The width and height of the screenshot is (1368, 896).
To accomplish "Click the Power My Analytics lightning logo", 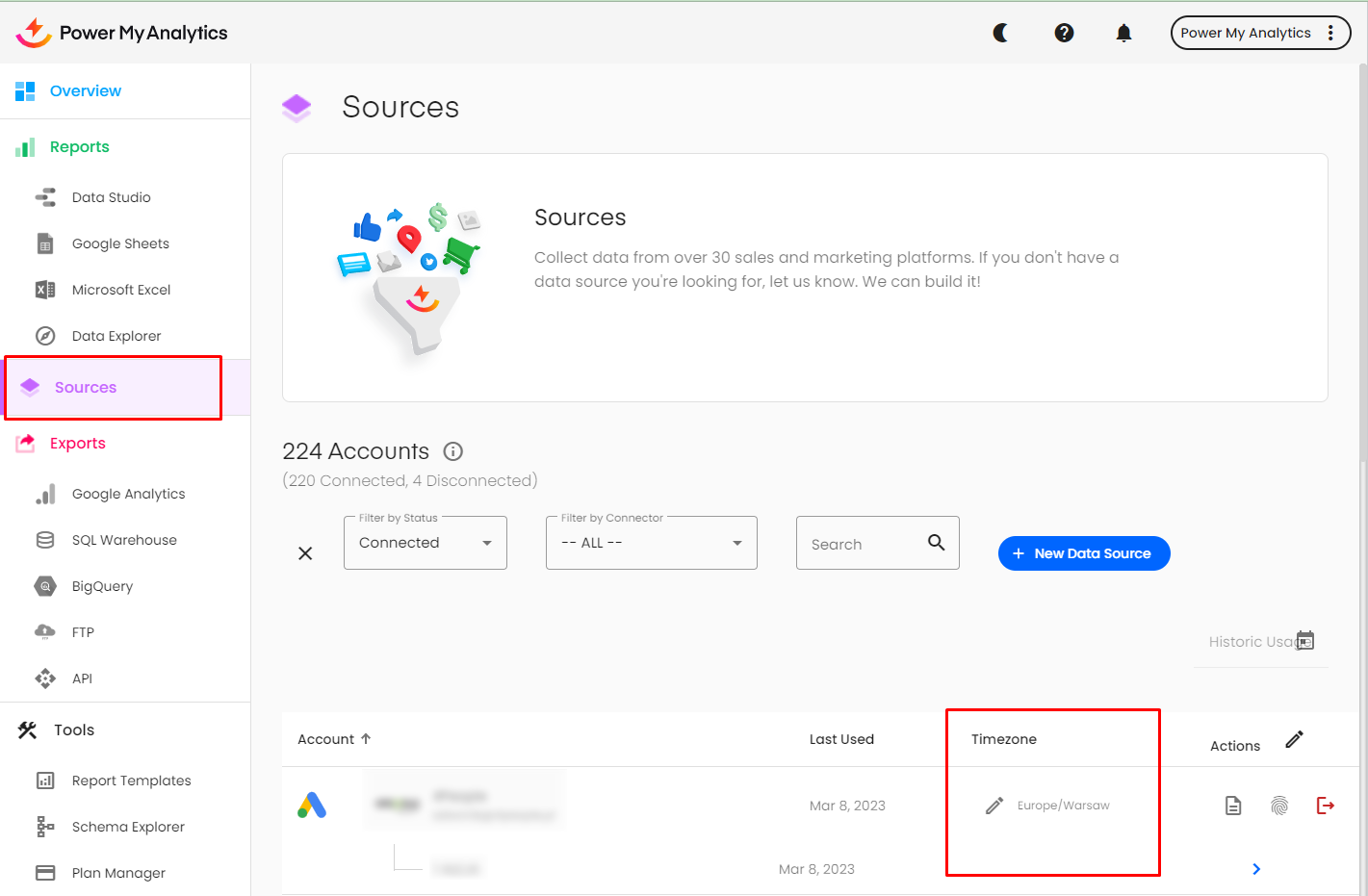I will coord(32,31).
